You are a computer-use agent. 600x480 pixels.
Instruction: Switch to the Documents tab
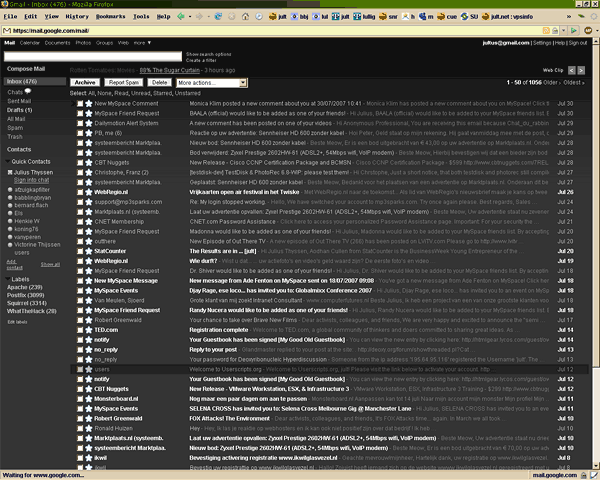point(57,43)
